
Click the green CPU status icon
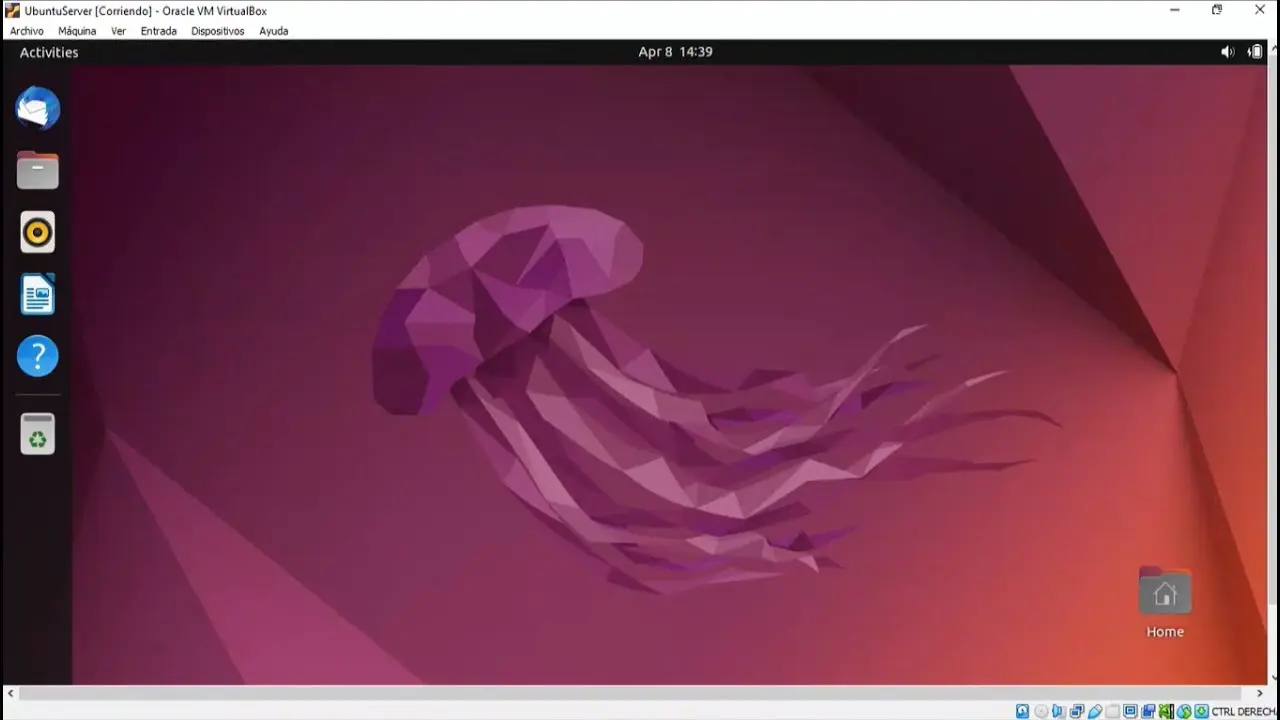(1166, 711)
